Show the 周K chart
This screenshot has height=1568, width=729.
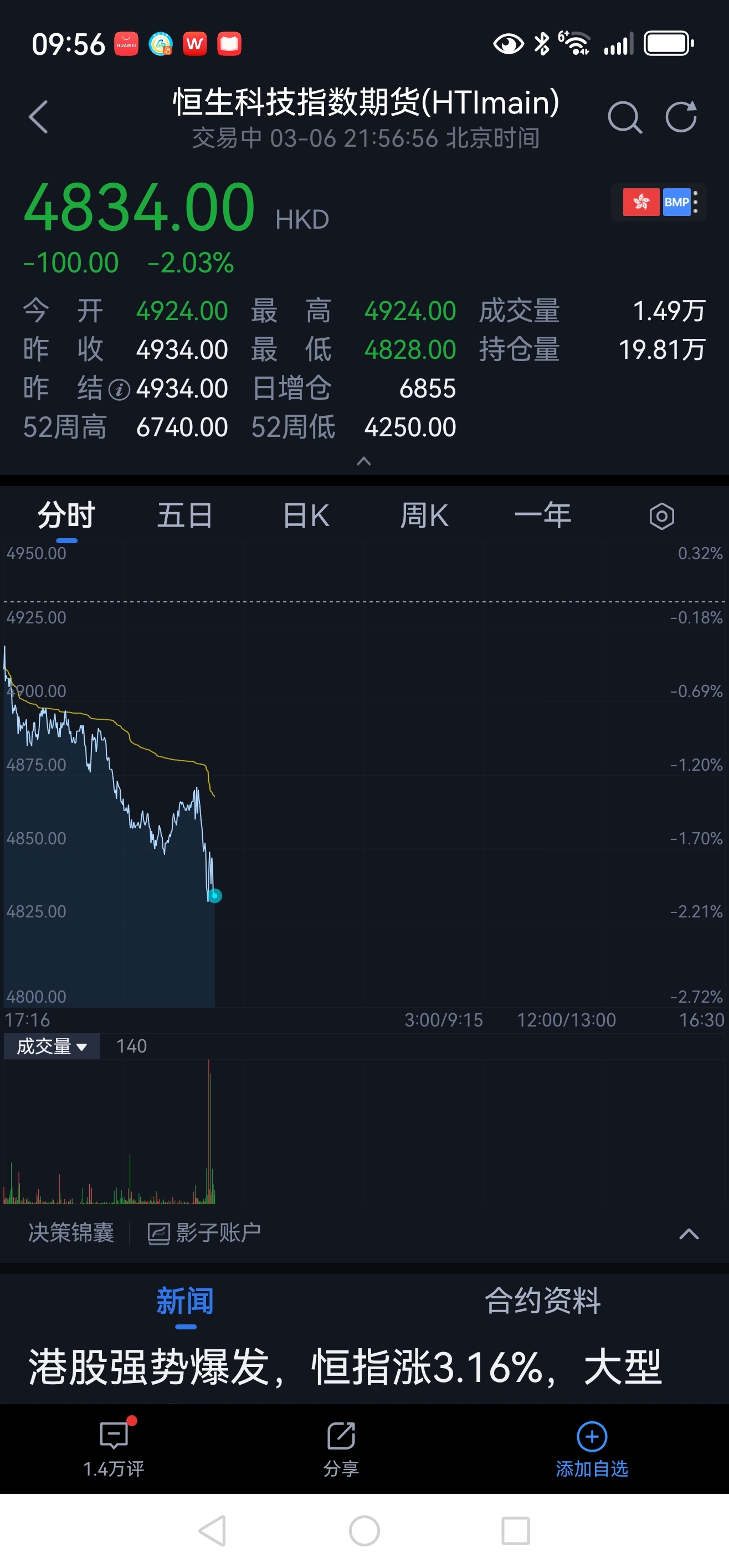[424, 516]
